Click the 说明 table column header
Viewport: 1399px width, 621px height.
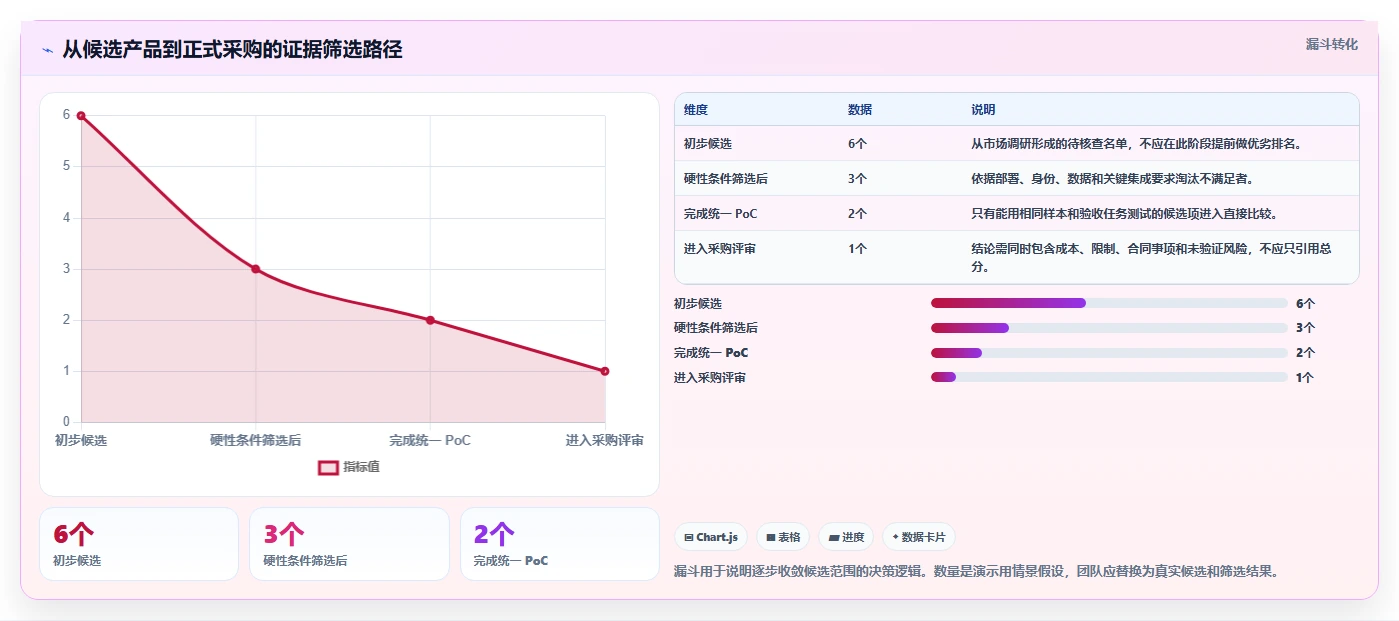(x=983, y=110)
